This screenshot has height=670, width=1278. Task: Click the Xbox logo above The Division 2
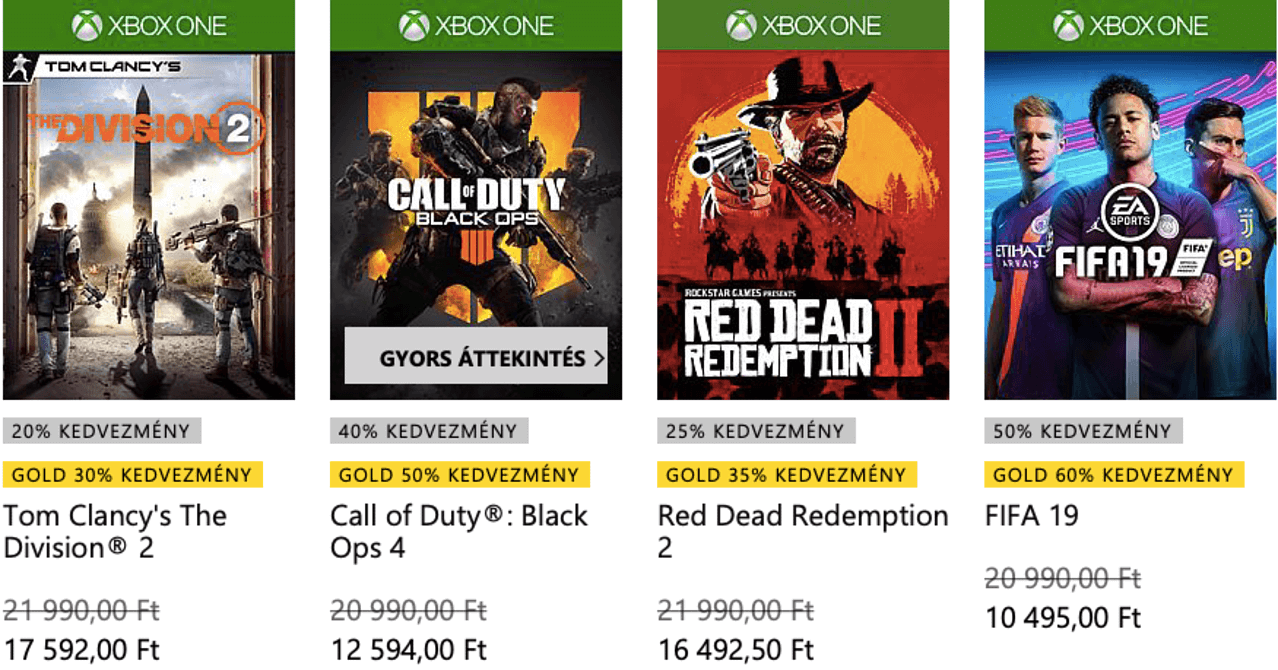click(x=86, y=26)
